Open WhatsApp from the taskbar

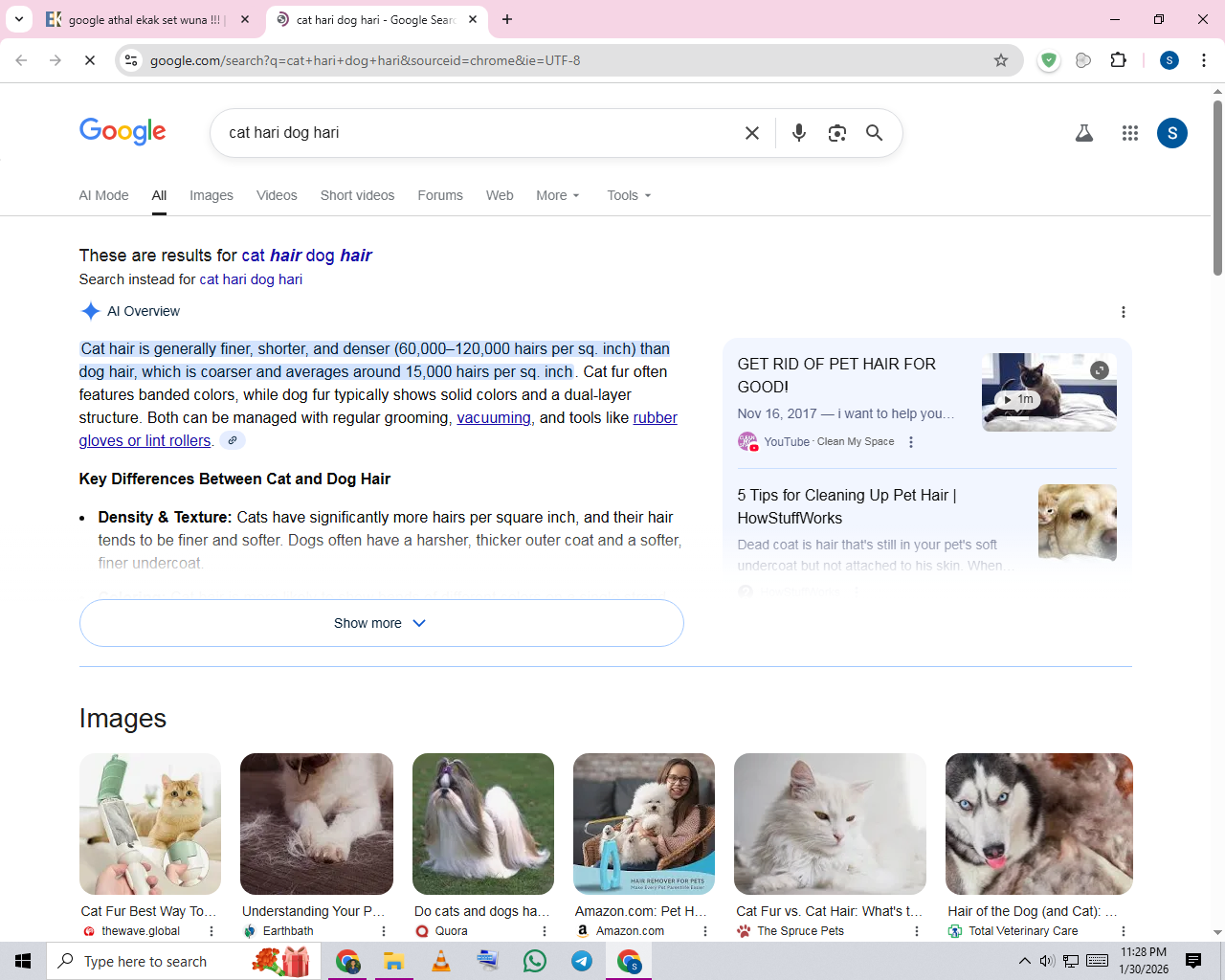[535, 961]
